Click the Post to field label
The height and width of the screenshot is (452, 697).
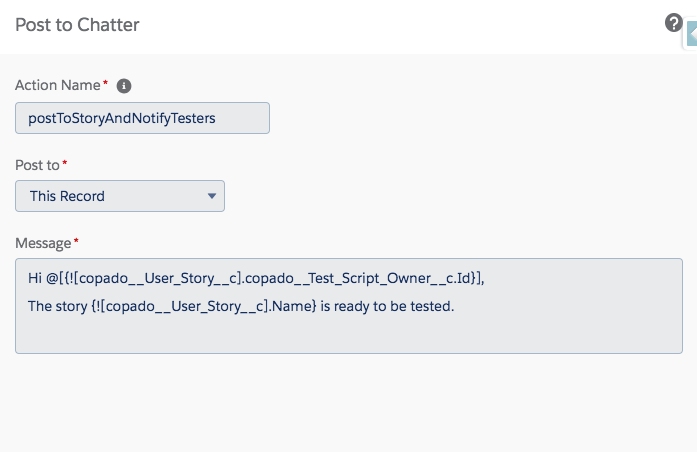pyautogui.click(x=37, y=165)
